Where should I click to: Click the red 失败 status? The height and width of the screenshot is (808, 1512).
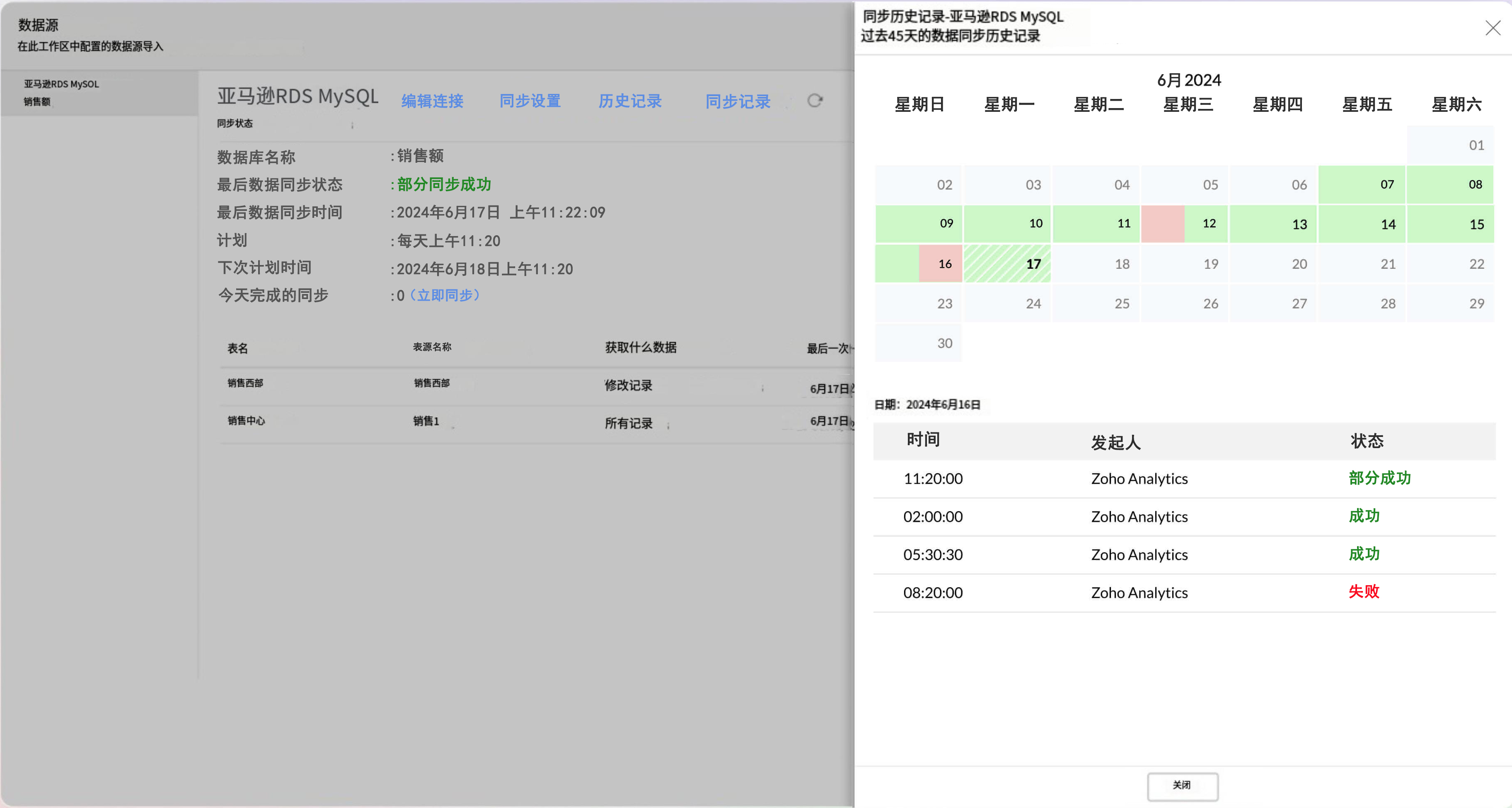(x=1364, y=591)
